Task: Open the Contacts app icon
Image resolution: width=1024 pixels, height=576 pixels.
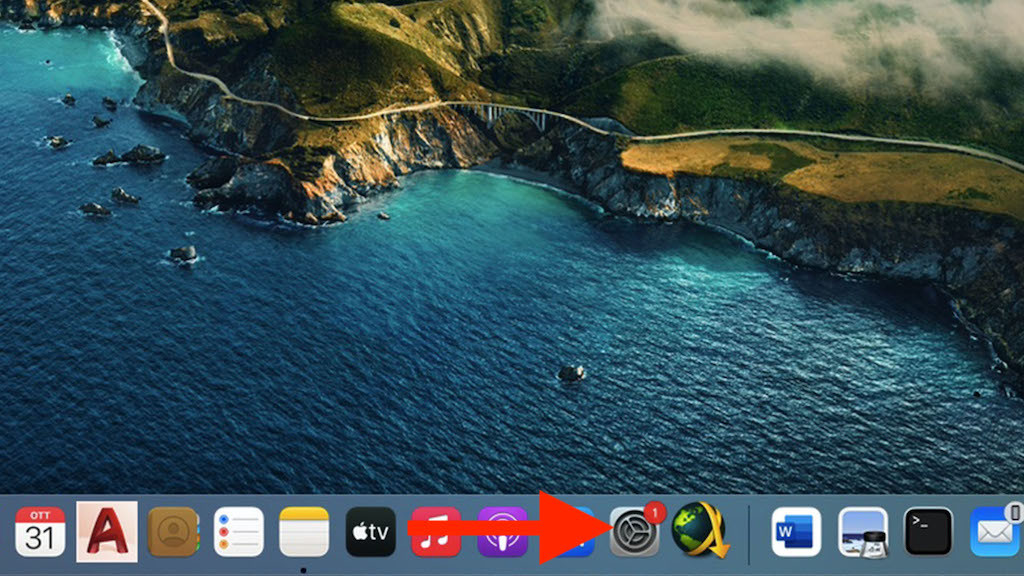Action: click(173, 532)
